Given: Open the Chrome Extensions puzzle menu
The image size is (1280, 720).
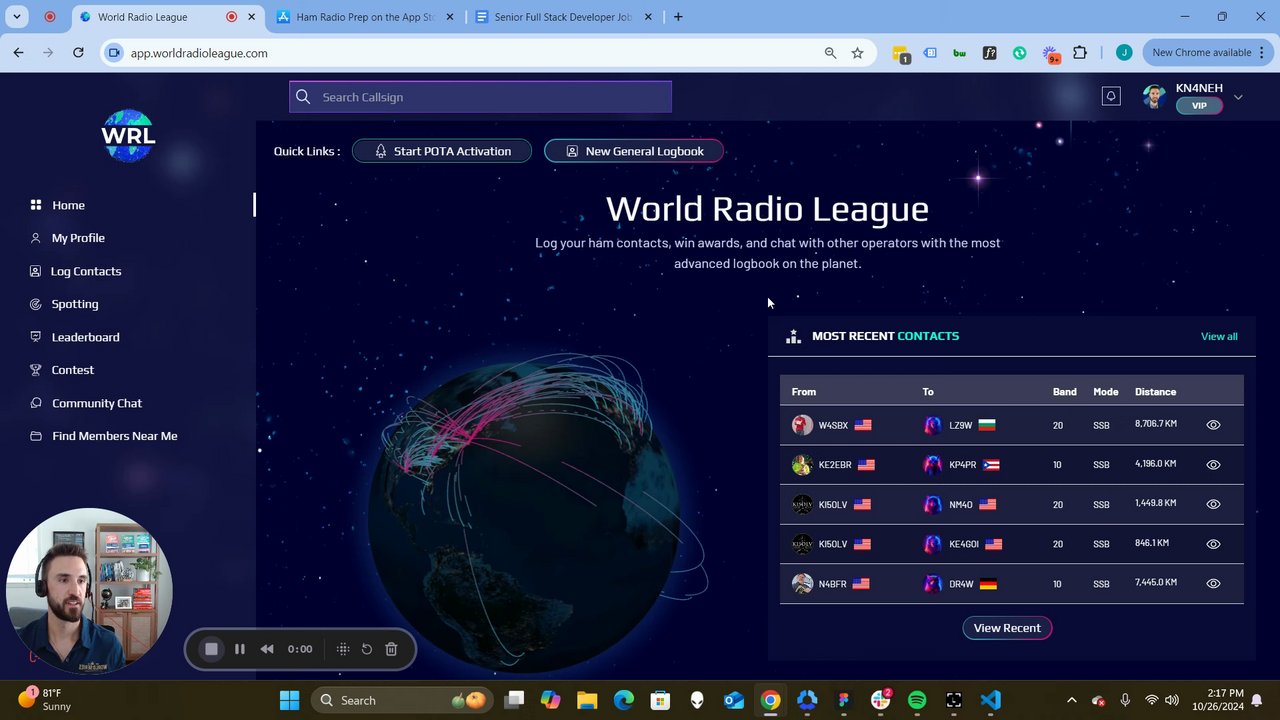Looking at the screenshot, I should click(x=1080, y=53).
